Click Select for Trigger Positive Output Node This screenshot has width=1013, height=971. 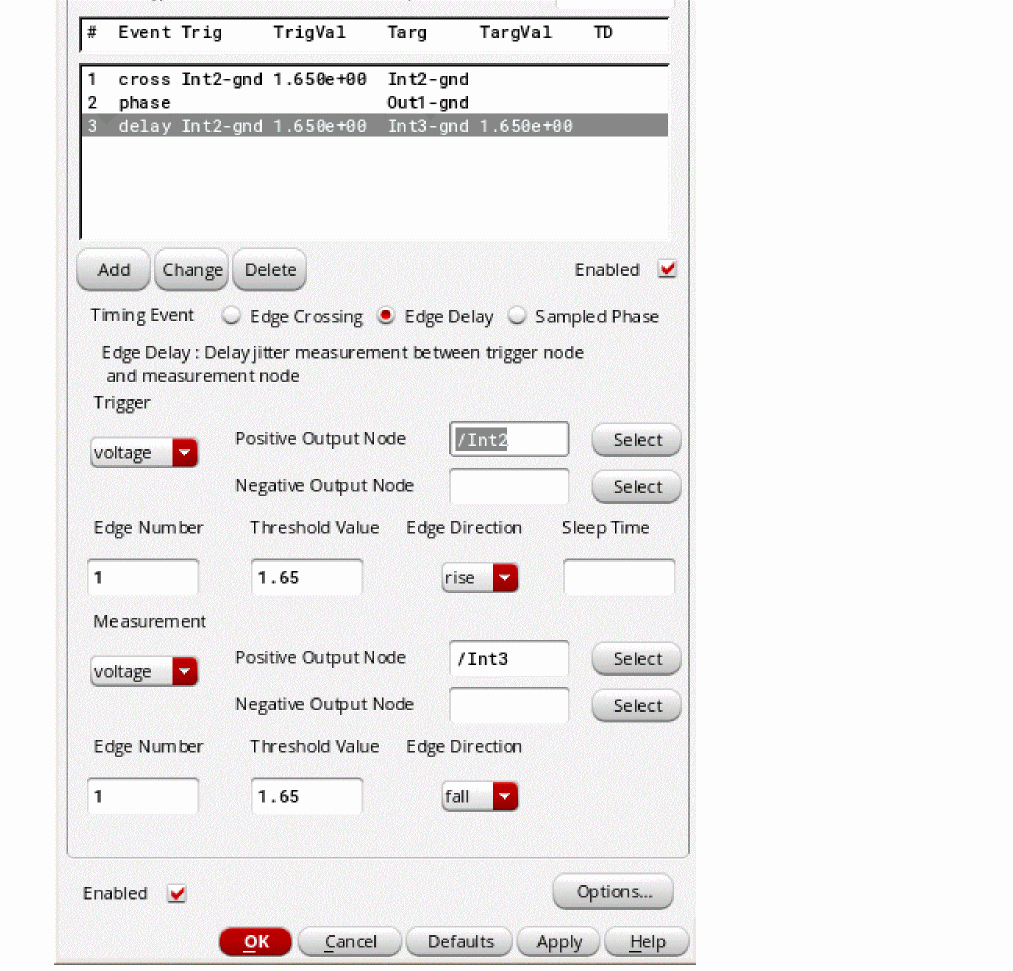point(637,440)
